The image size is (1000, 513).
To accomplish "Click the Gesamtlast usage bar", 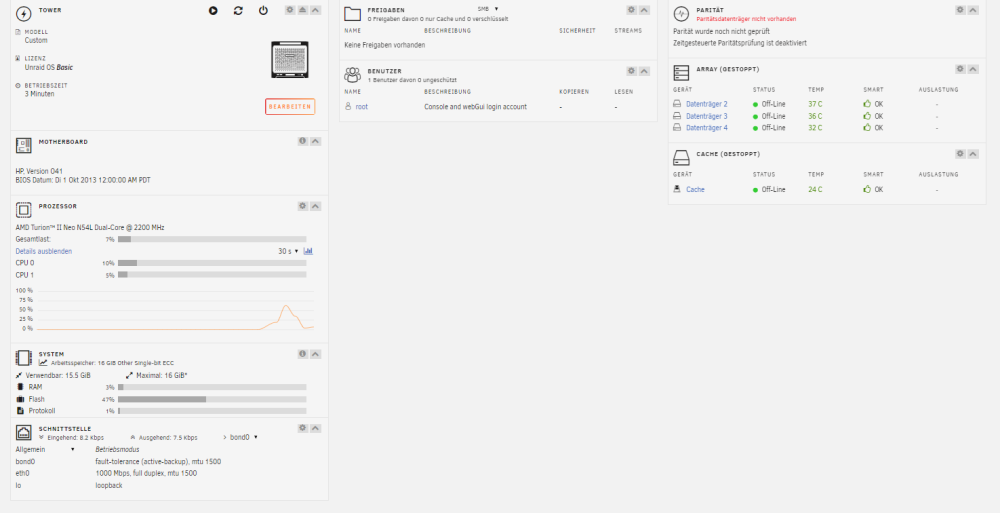I will [x=212, y=239].
